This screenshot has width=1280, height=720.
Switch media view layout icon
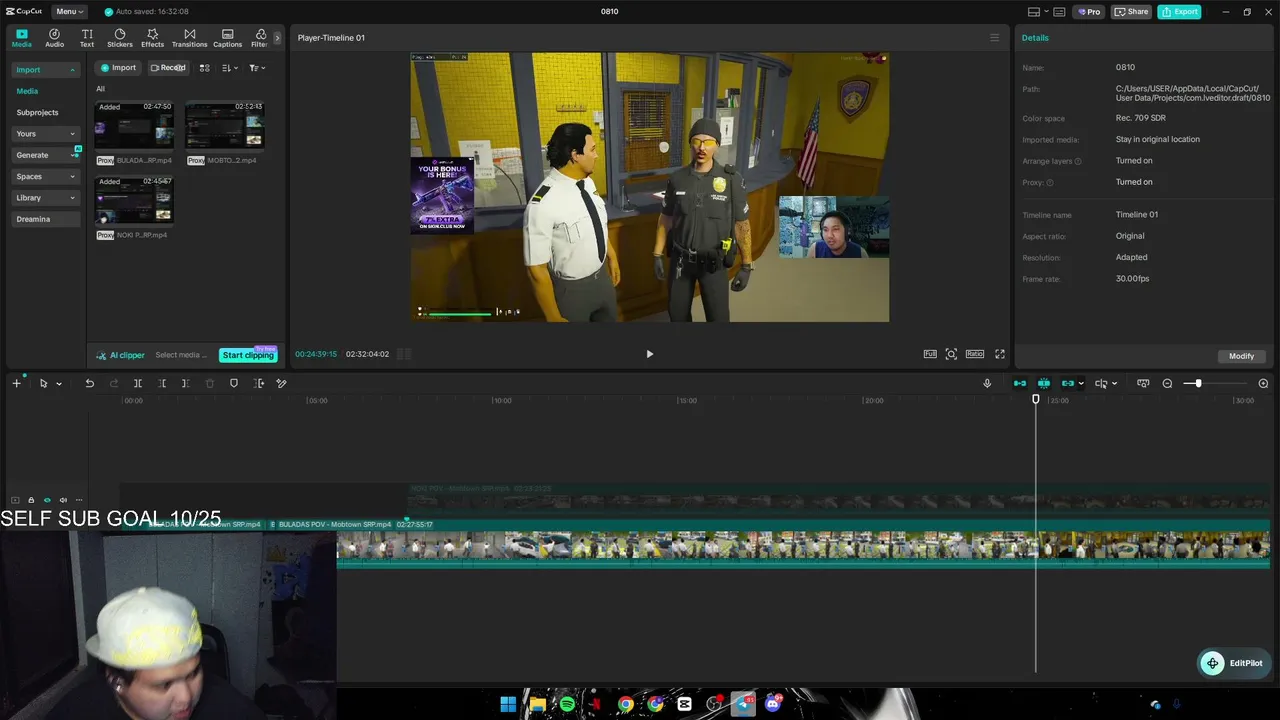(x=204, y=68)
